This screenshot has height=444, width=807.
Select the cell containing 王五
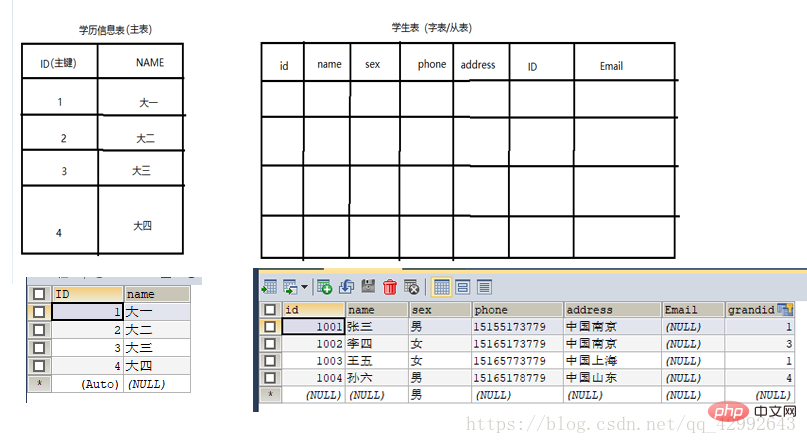pyautogui.click(x=377, y=360)
